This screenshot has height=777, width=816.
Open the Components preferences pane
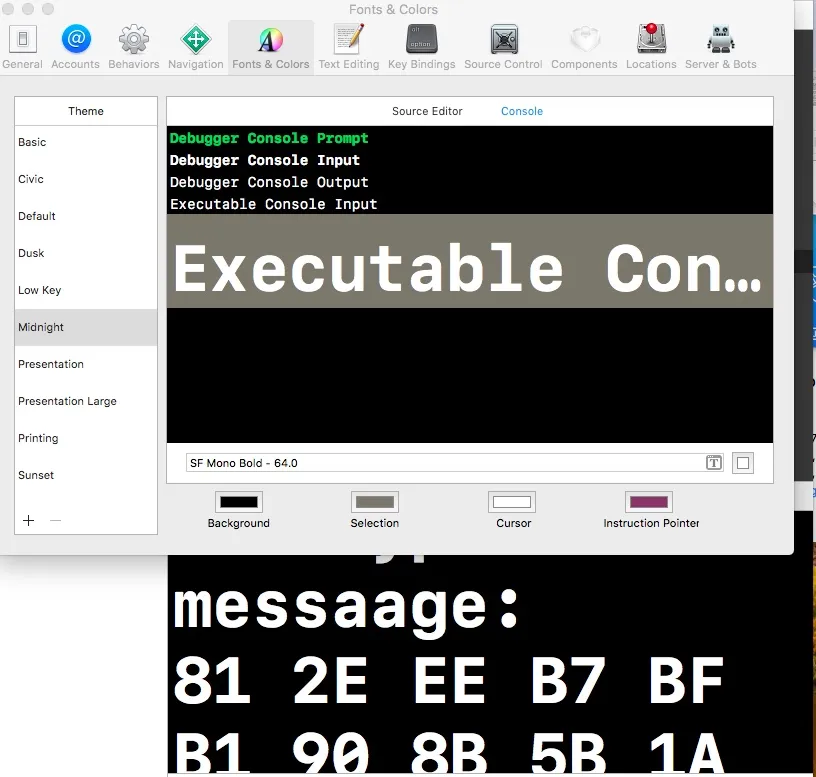click(x=584, y=47)
